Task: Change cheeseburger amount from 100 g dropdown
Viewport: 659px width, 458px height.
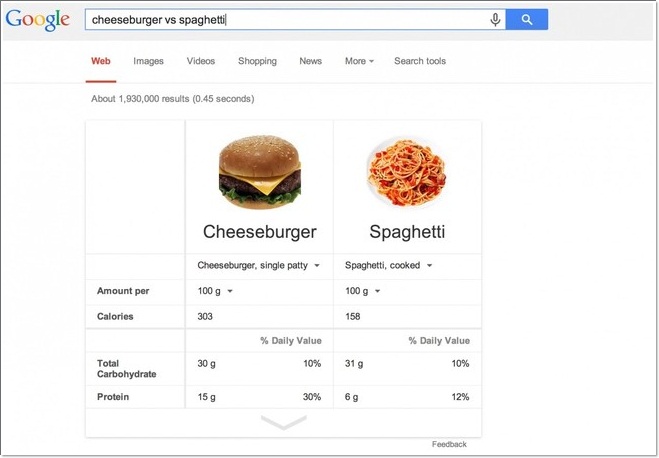Action: [x=215, y=291]
